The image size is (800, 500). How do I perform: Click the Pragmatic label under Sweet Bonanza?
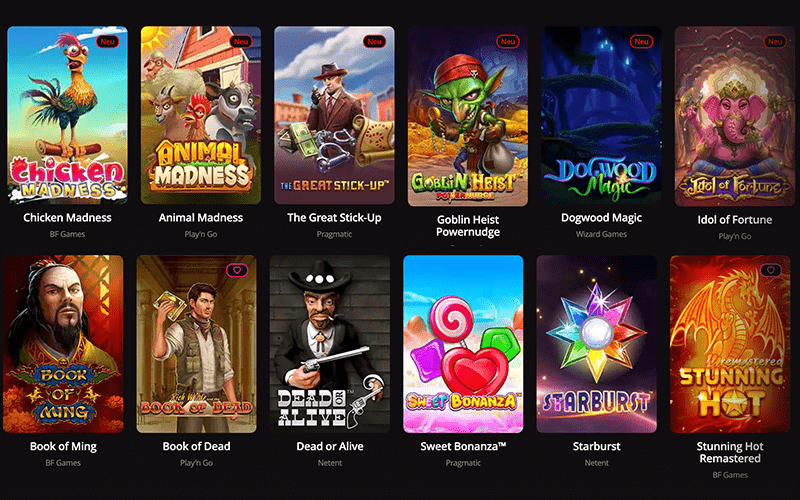(463, 463)
